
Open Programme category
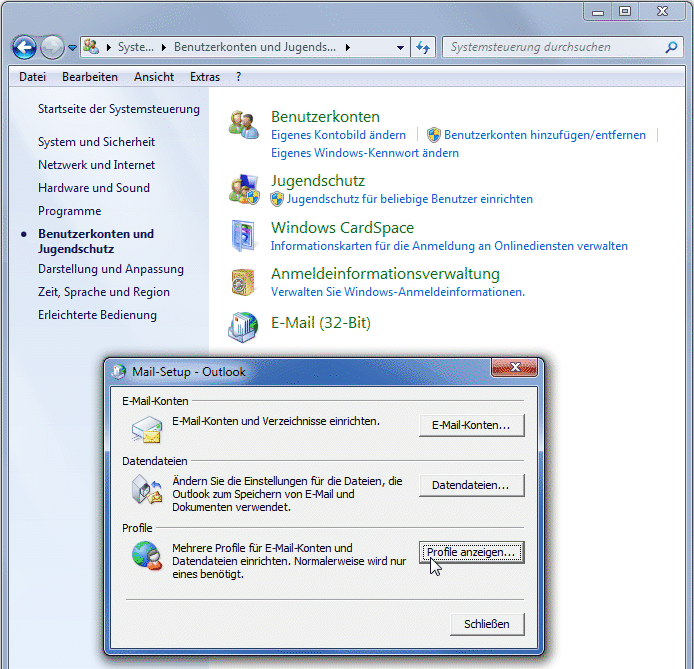pyautogui.click(x=69, y=211)
